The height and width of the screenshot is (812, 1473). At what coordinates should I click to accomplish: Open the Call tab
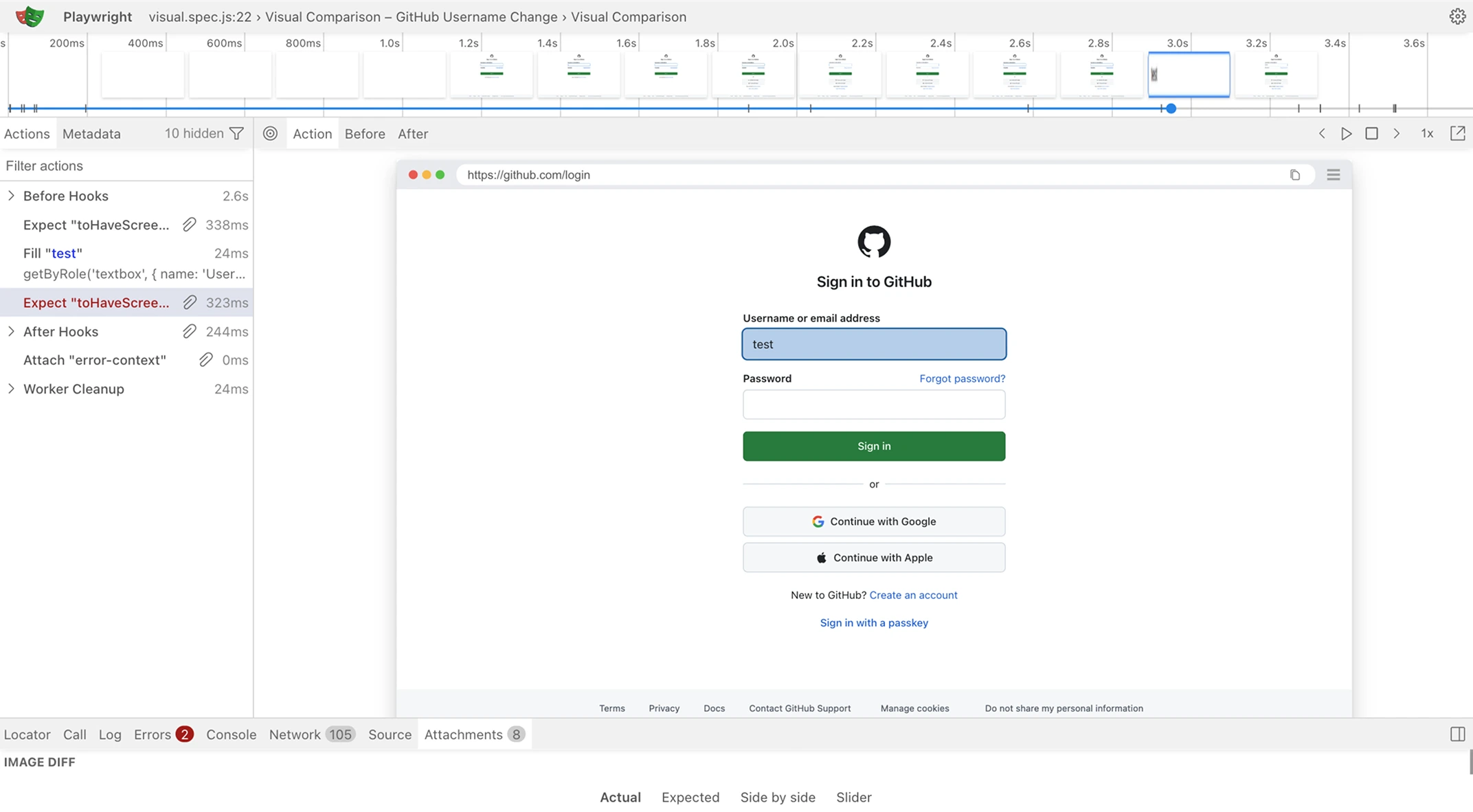75,734
